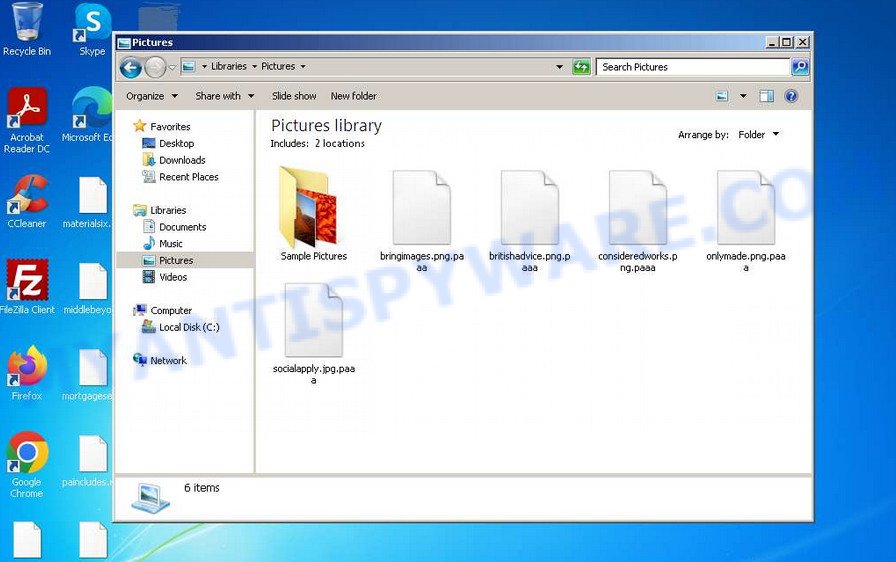Show the preview pane icon

(766, 96)
